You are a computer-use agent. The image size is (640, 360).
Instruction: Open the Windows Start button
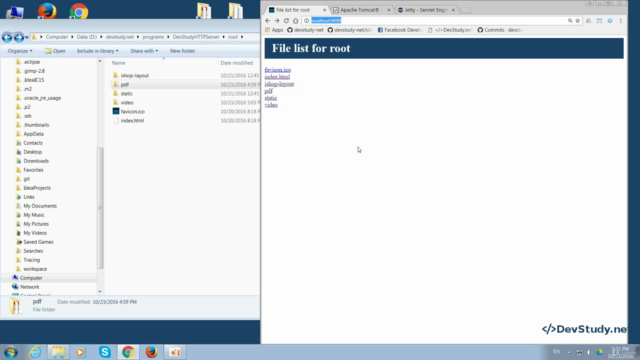coord(11,352)
